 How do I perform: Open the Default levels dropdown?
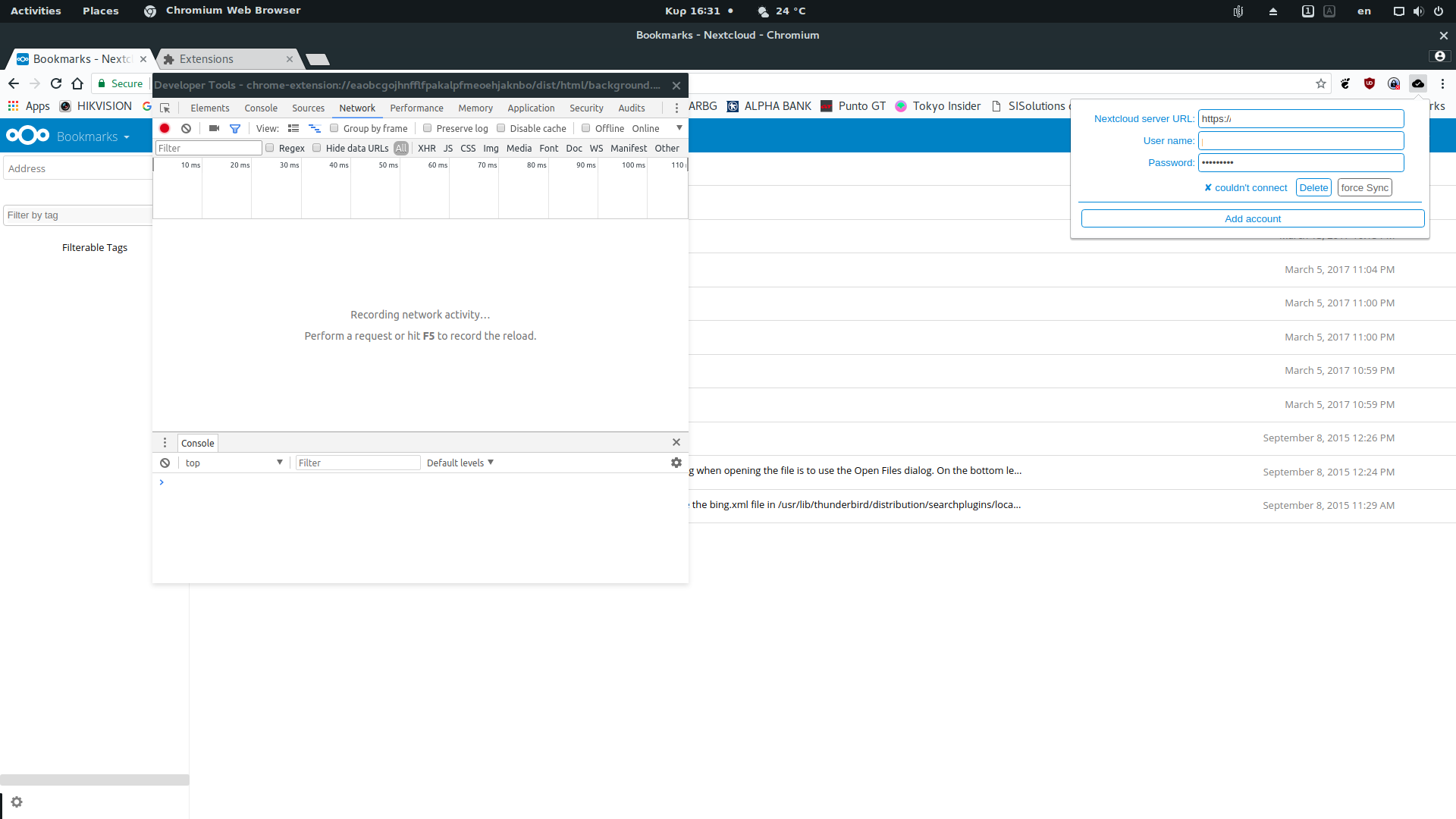(x=460, y=463)
